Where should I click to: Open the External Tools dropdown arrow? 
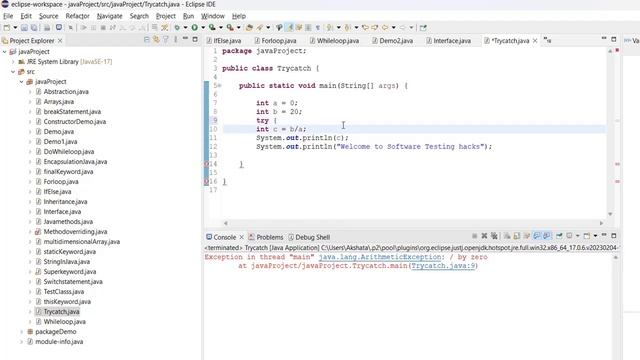(x=239, y=27)
